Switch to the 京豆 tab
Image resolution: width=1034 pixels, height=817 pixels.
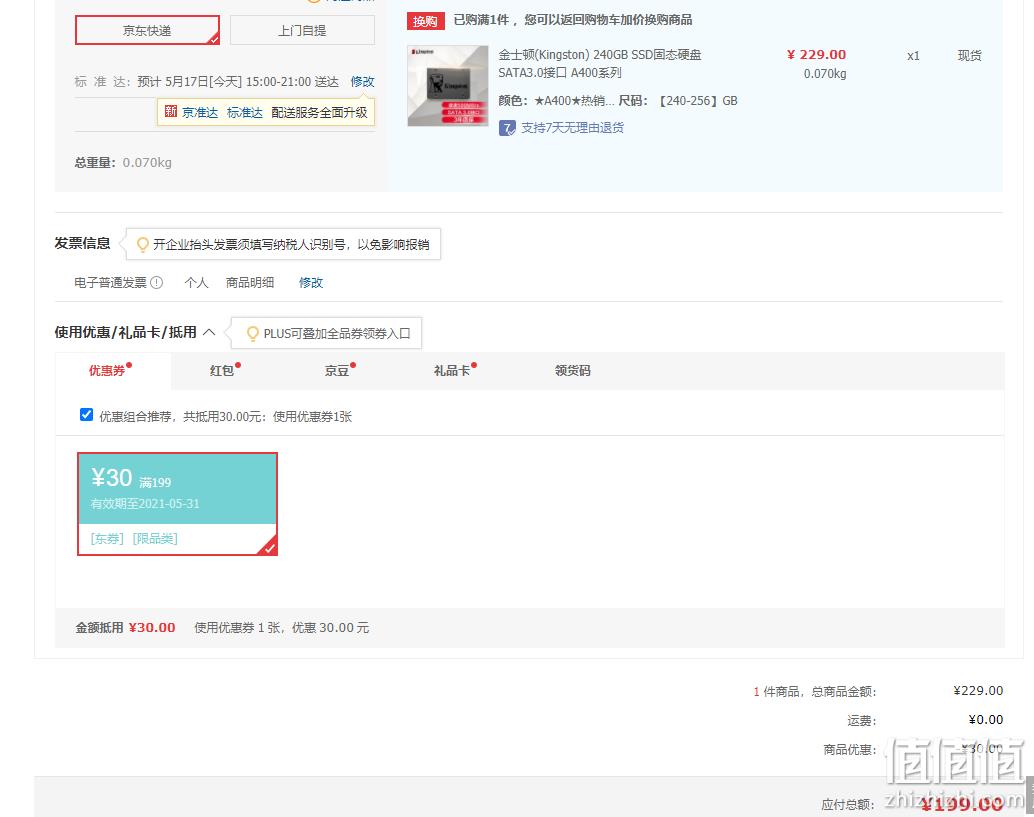click(x=337, y=371)
